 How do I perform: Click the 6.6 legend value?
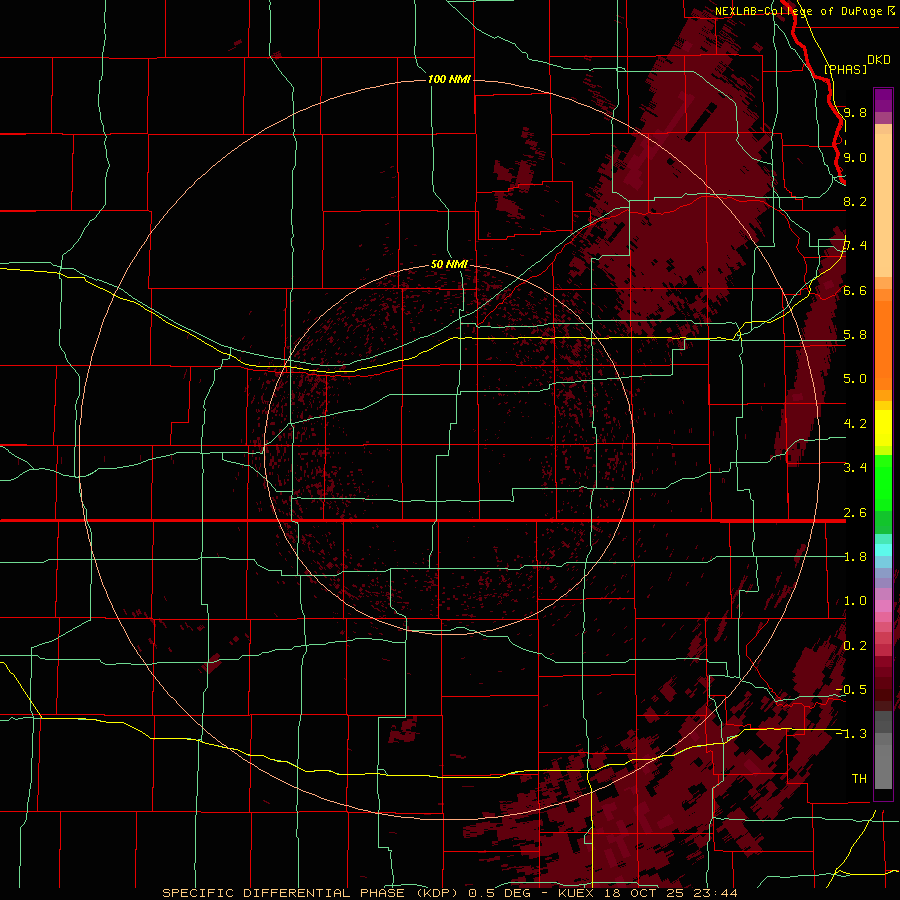pyautogui.click(x=855, y=290)
